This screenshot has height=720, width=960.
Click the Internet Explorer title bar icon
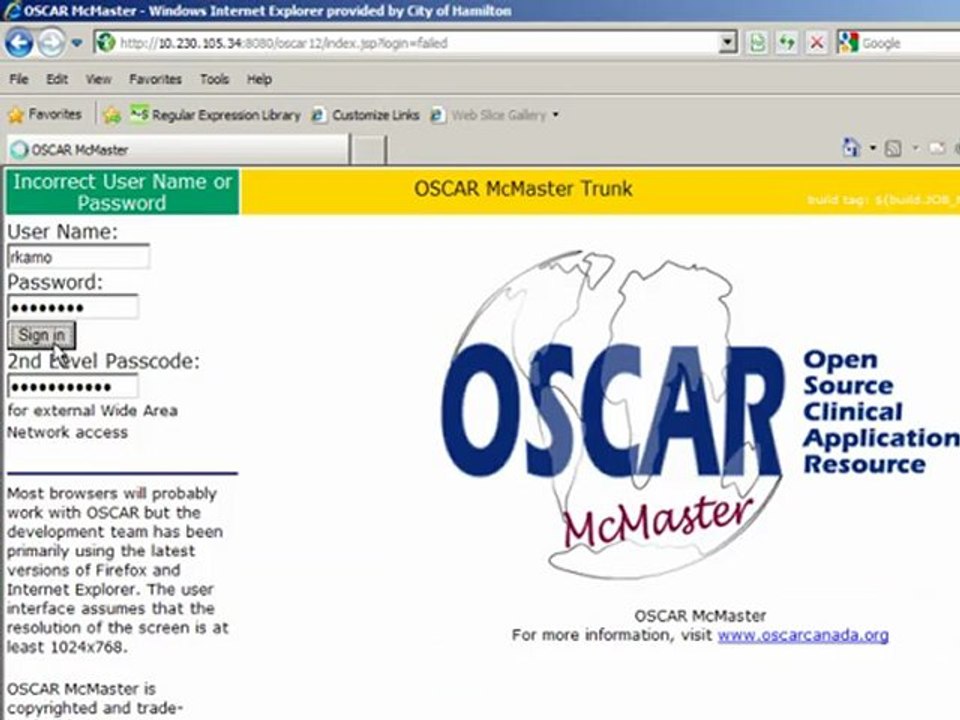tap(10, 10)
